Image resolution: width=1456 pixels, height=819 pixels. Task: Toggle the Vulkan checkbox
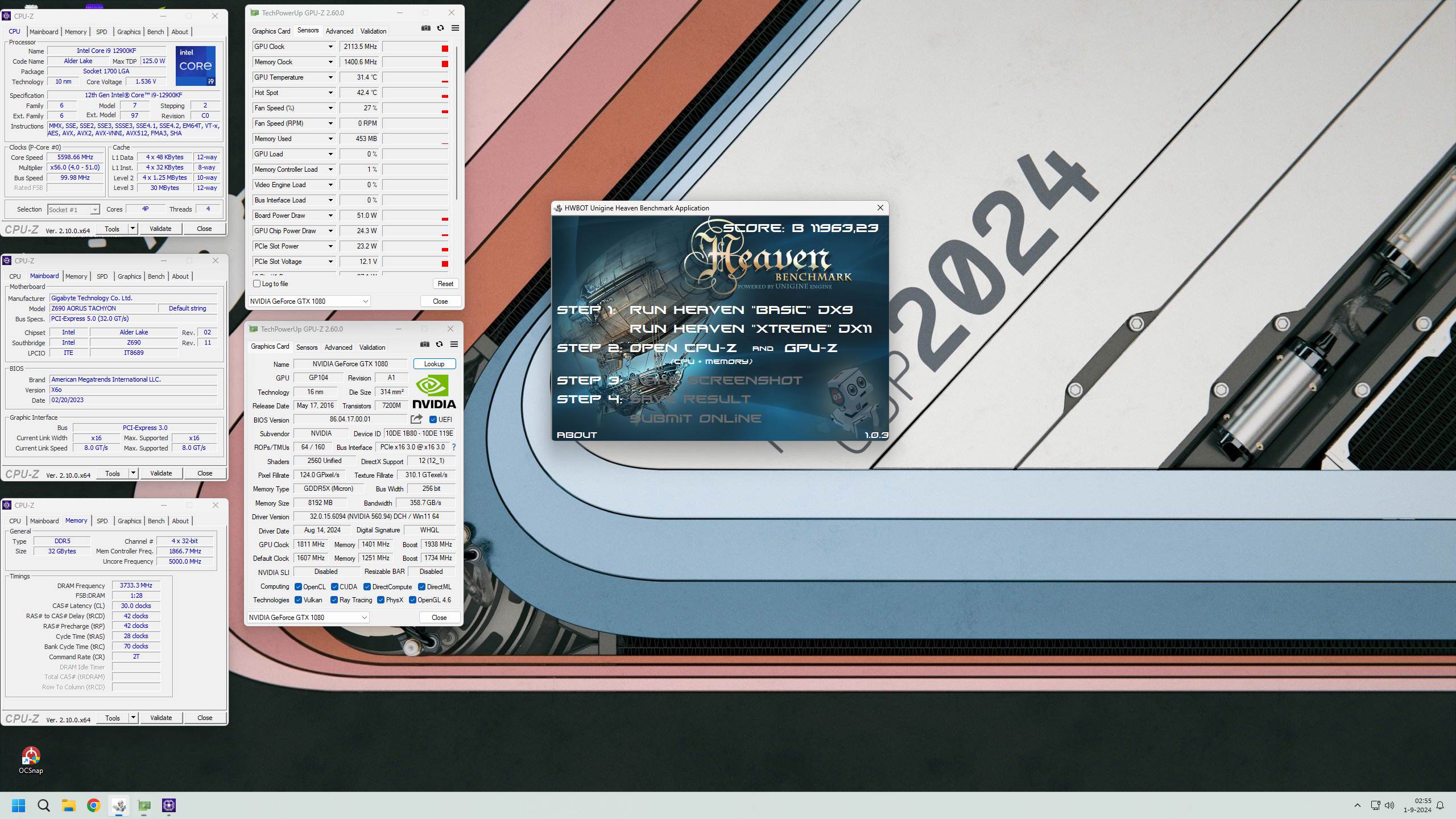tap(299, 600)
